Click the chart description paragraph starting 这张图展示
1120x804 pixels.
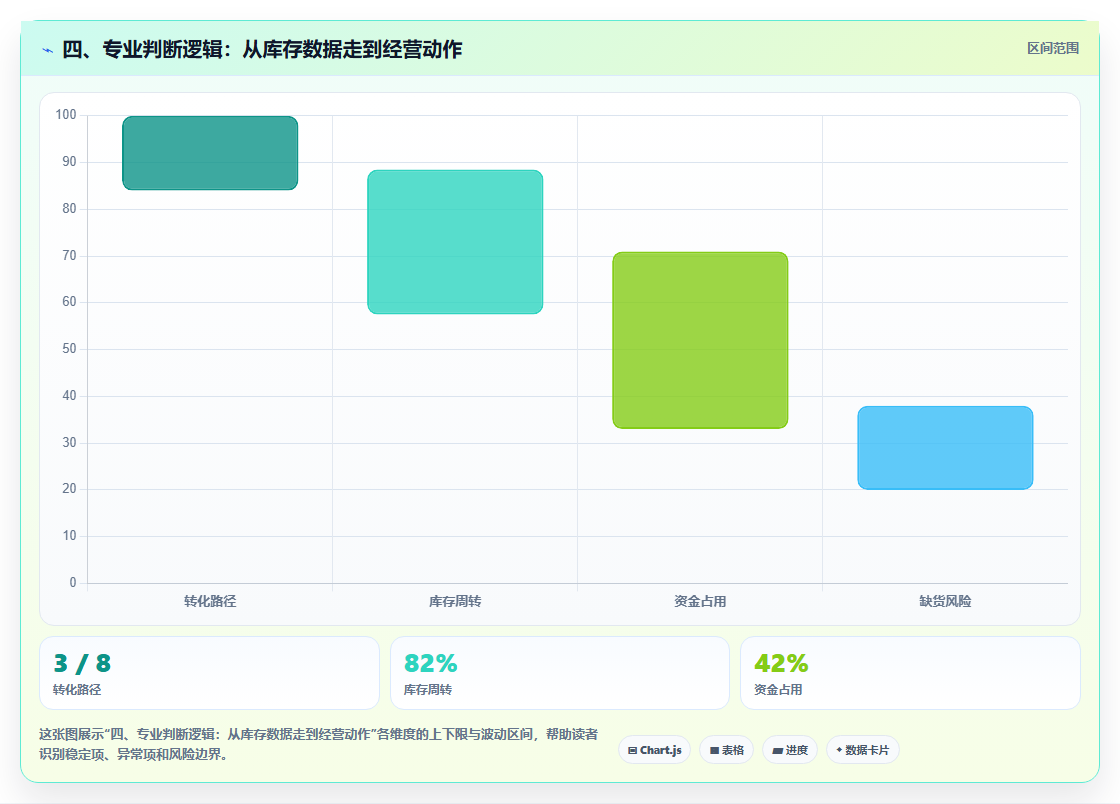(319, 744)
